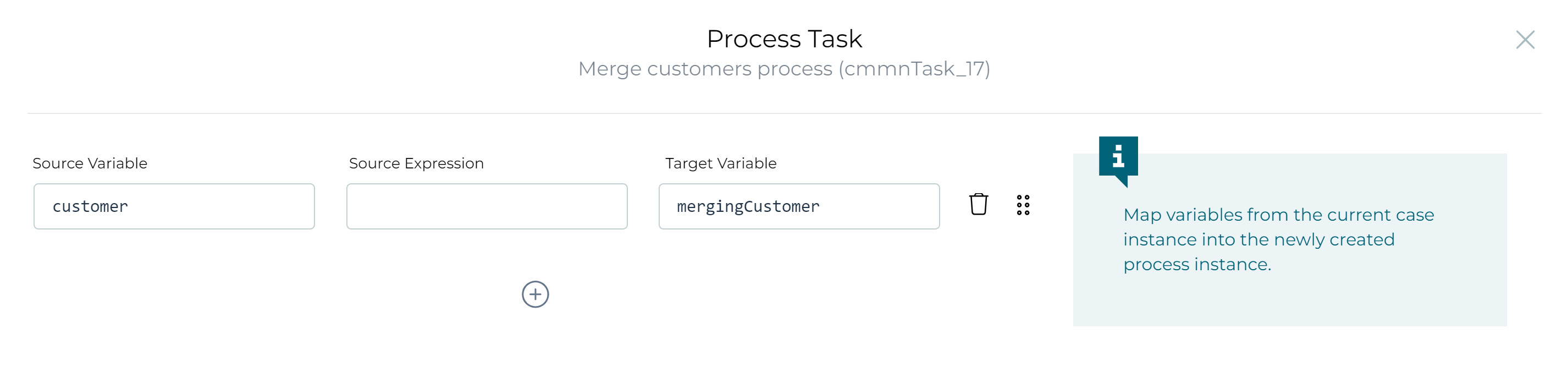Click the Target Variable label
Screen dimensions: 1568x388
[x=720, y=163]
